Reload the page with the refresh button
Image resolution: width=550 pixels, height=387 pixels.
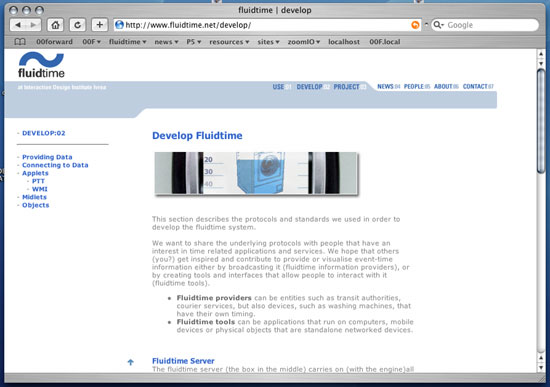click(77, 25)
